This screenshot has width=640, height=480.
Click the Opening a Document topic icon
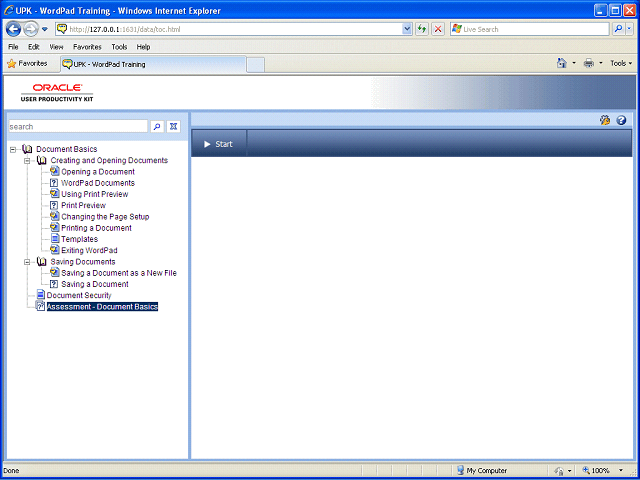(54, 171)
